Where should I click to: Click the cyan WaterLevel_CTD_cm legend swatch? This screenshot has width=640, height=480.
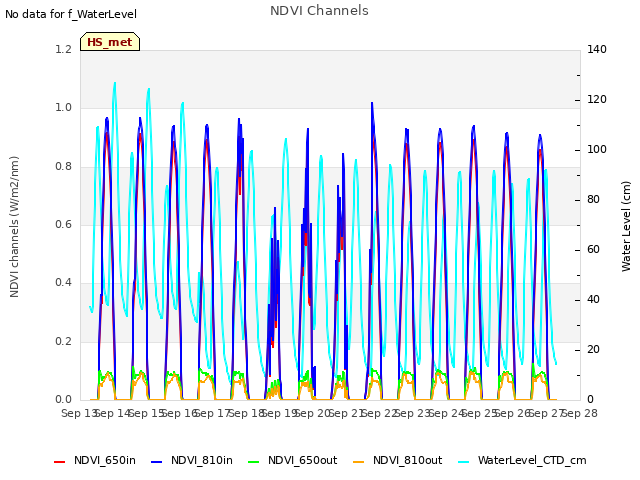coord(464,462)
